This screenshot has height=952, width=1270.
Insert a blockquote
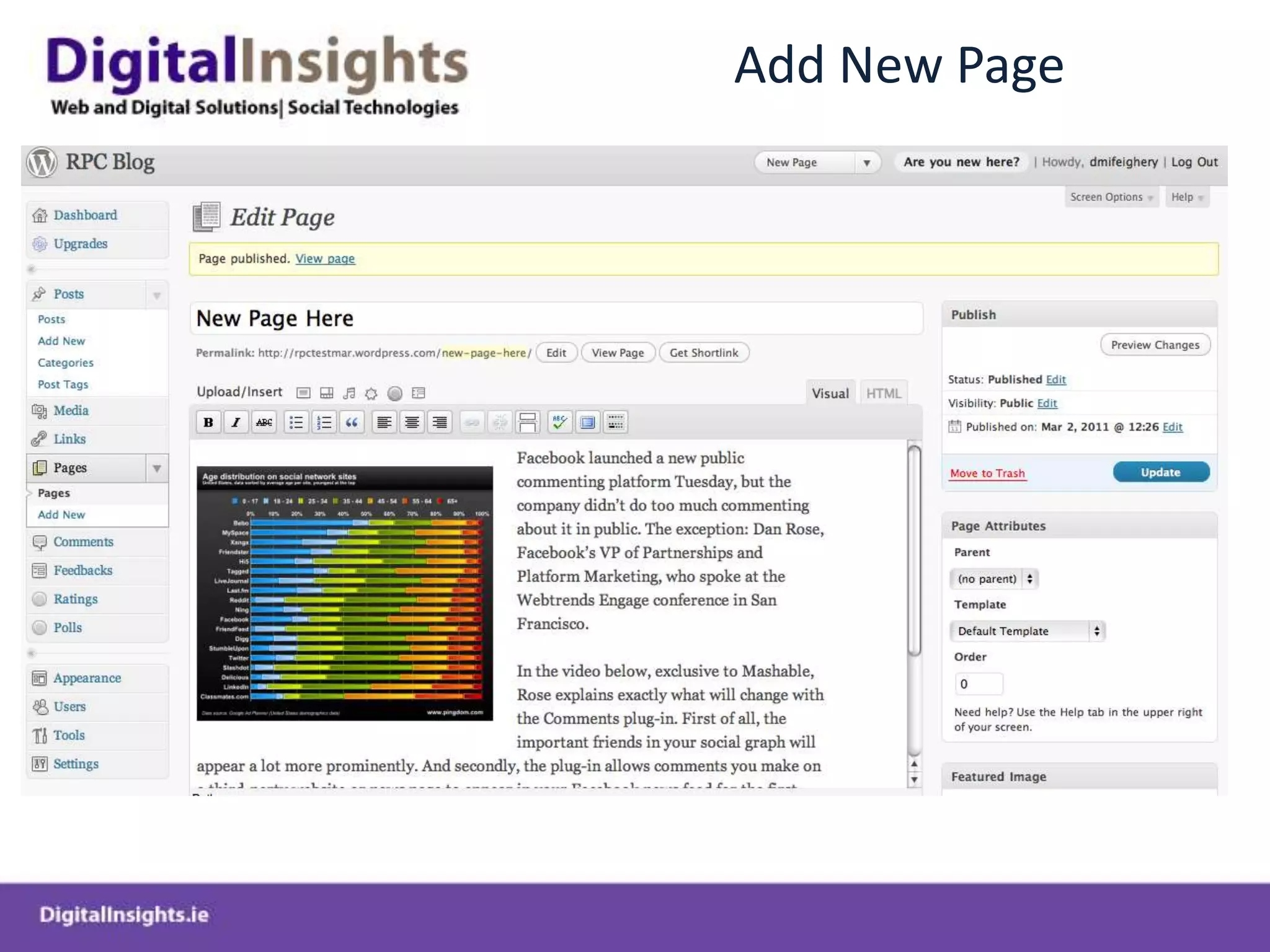coord(352,423)
